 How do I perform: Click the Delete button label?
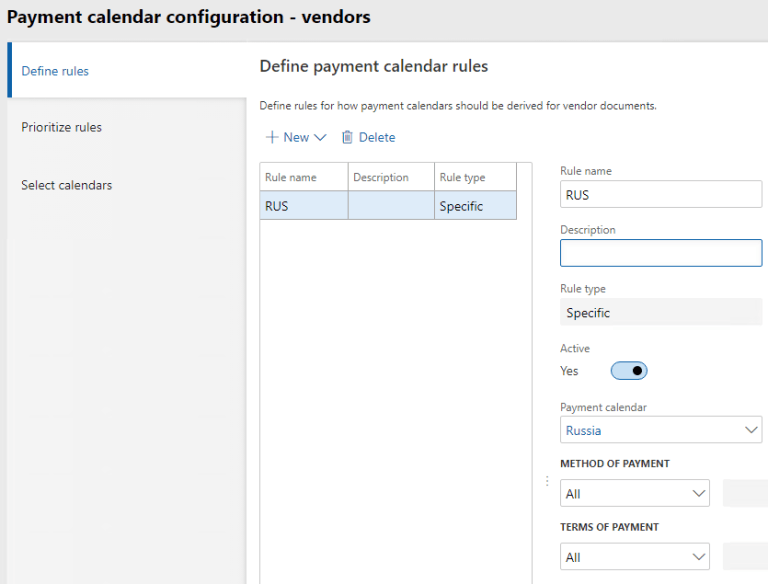(x=377, y=137)
